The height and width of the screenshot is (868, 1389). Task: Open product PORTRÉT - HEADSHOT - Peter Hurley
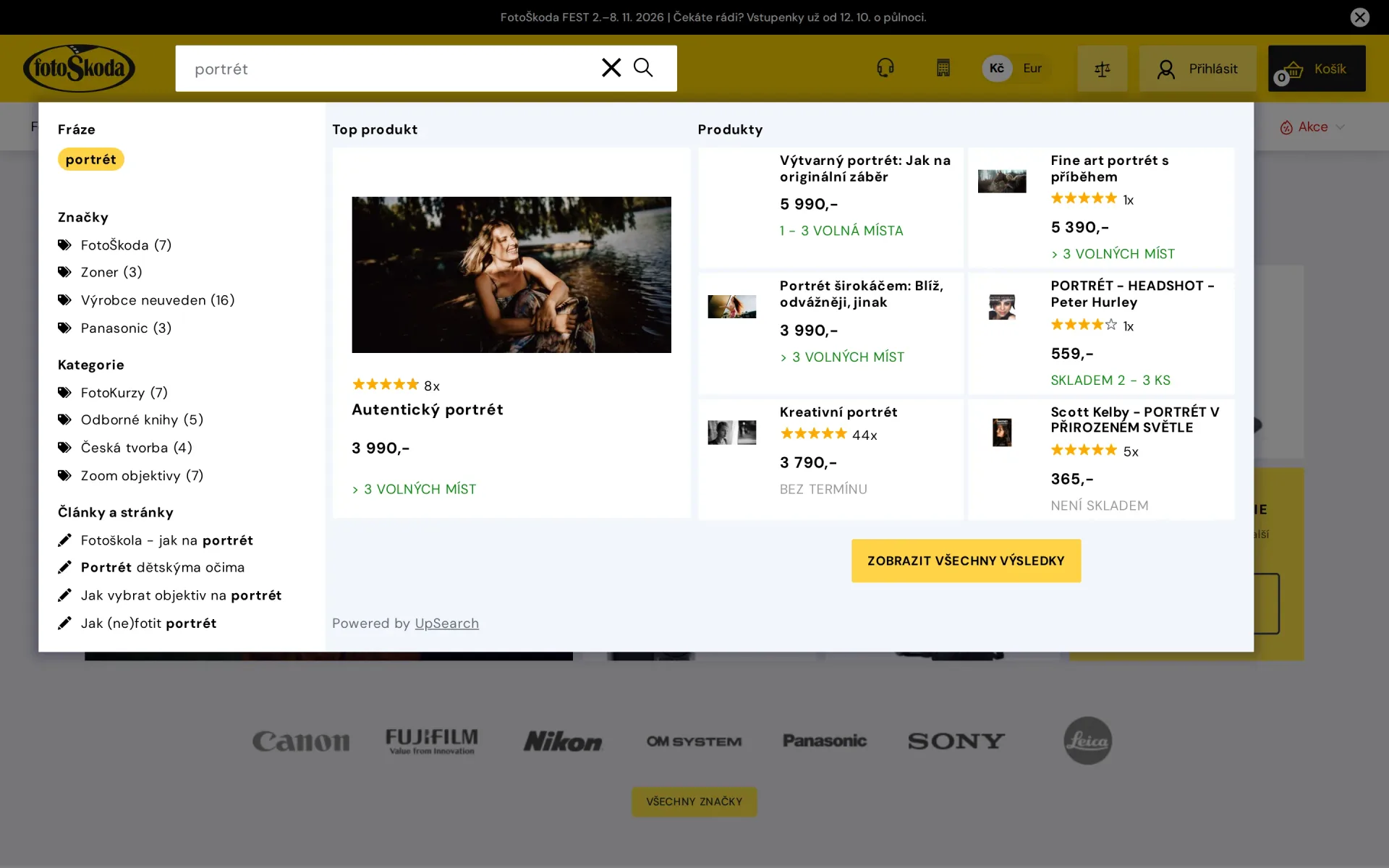coord(1101,333)
